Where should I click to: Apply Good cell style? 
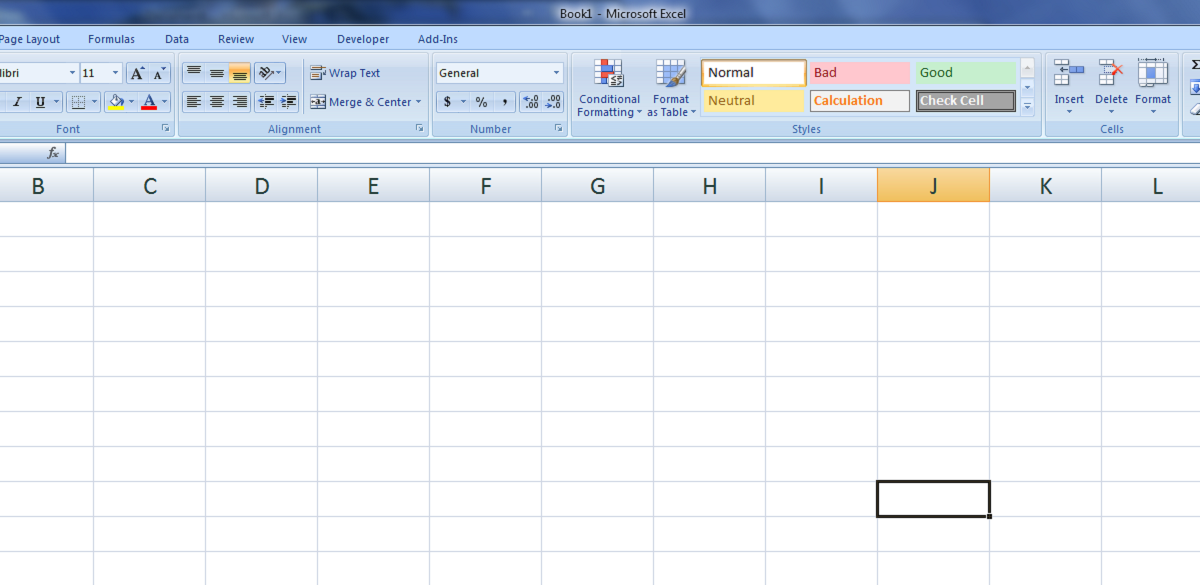point(966,73)
